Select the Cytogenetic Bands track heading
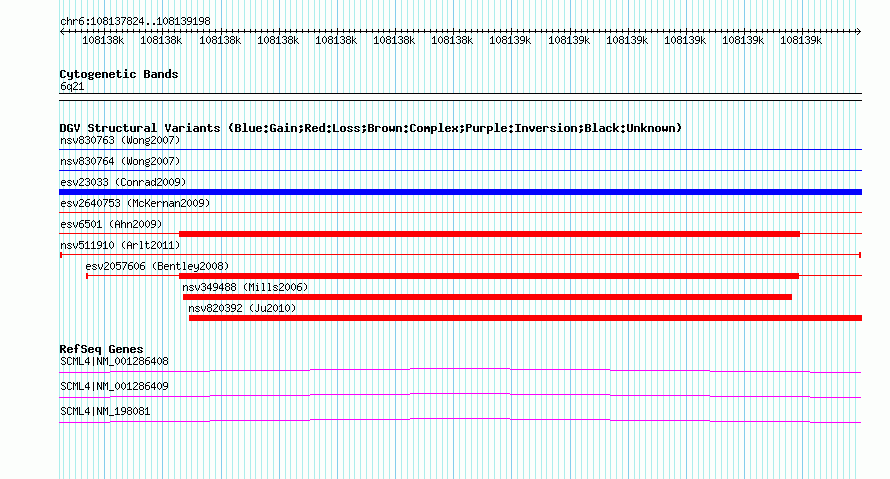The width and height of the screenshot is (890, 479). pyautogui.click(x=119, y=74)
